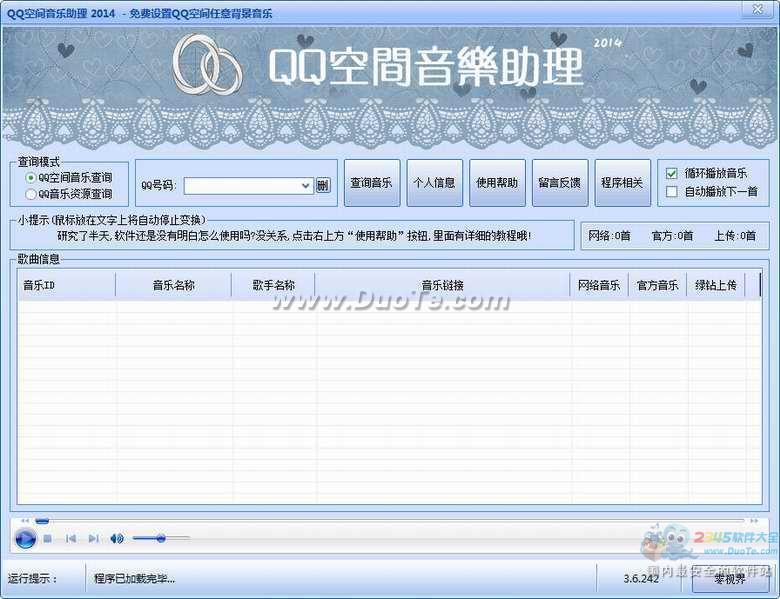
Task: Click the 零视界 button in status bar
Action: click(x=730, y=579)
